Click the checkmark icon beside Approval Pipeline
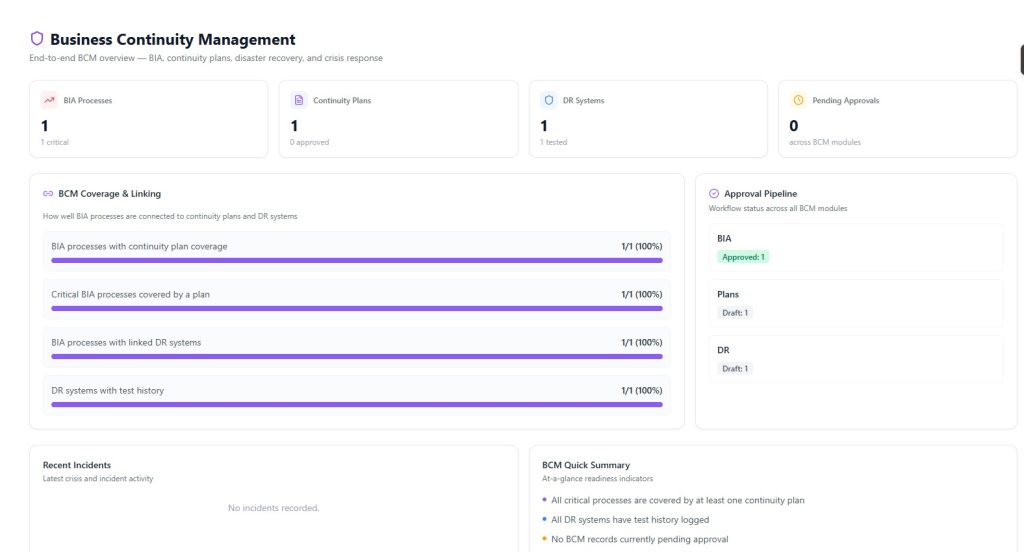 tap(714, 193)
